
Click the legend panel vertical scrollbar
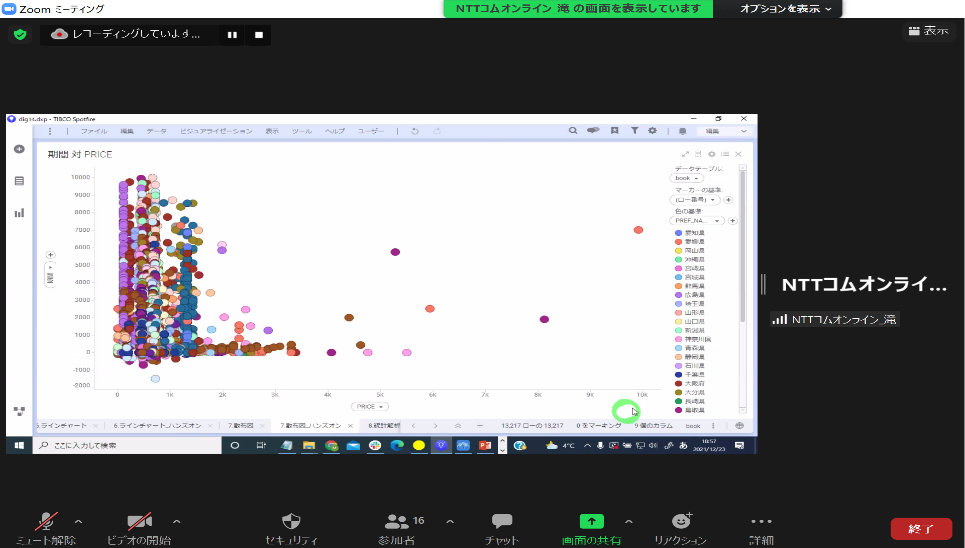click(742, 246)
